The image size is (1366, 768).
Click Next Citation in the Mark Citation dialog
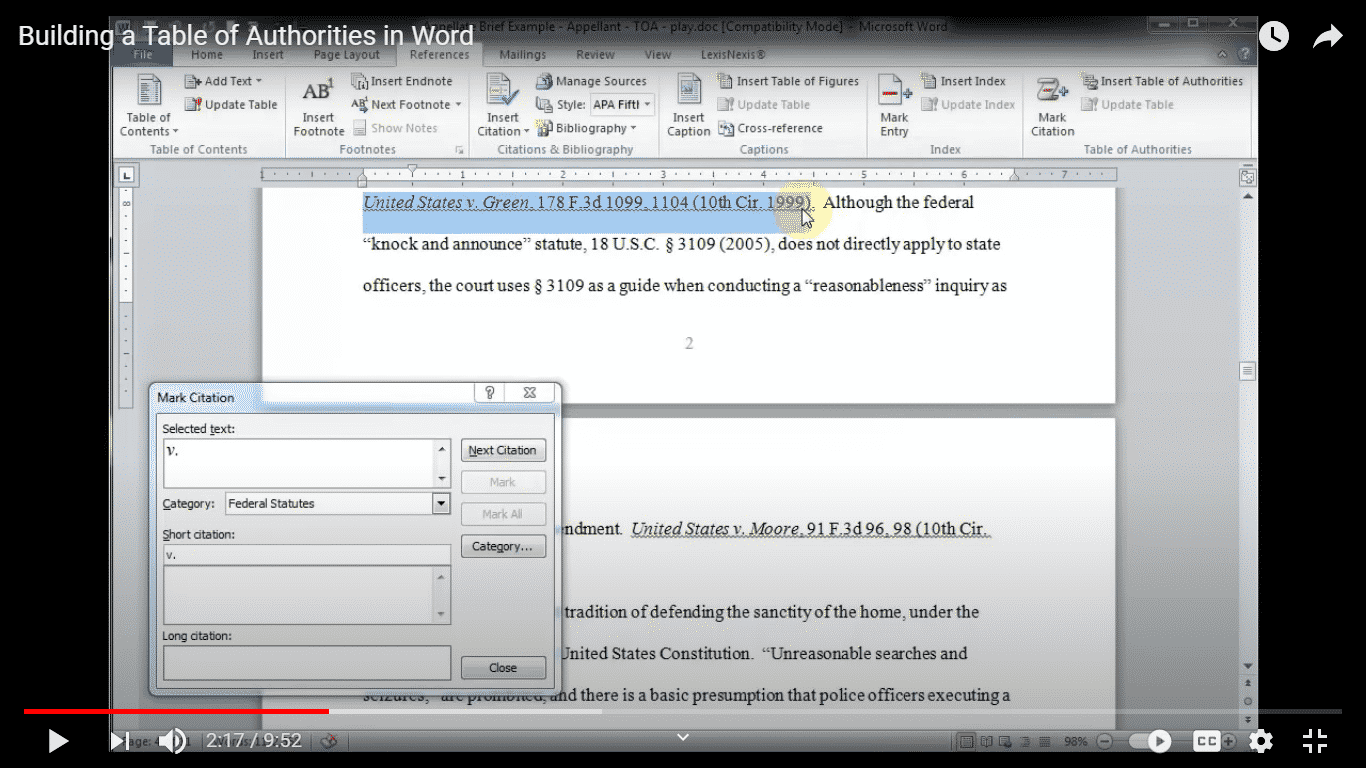(503, 450)
